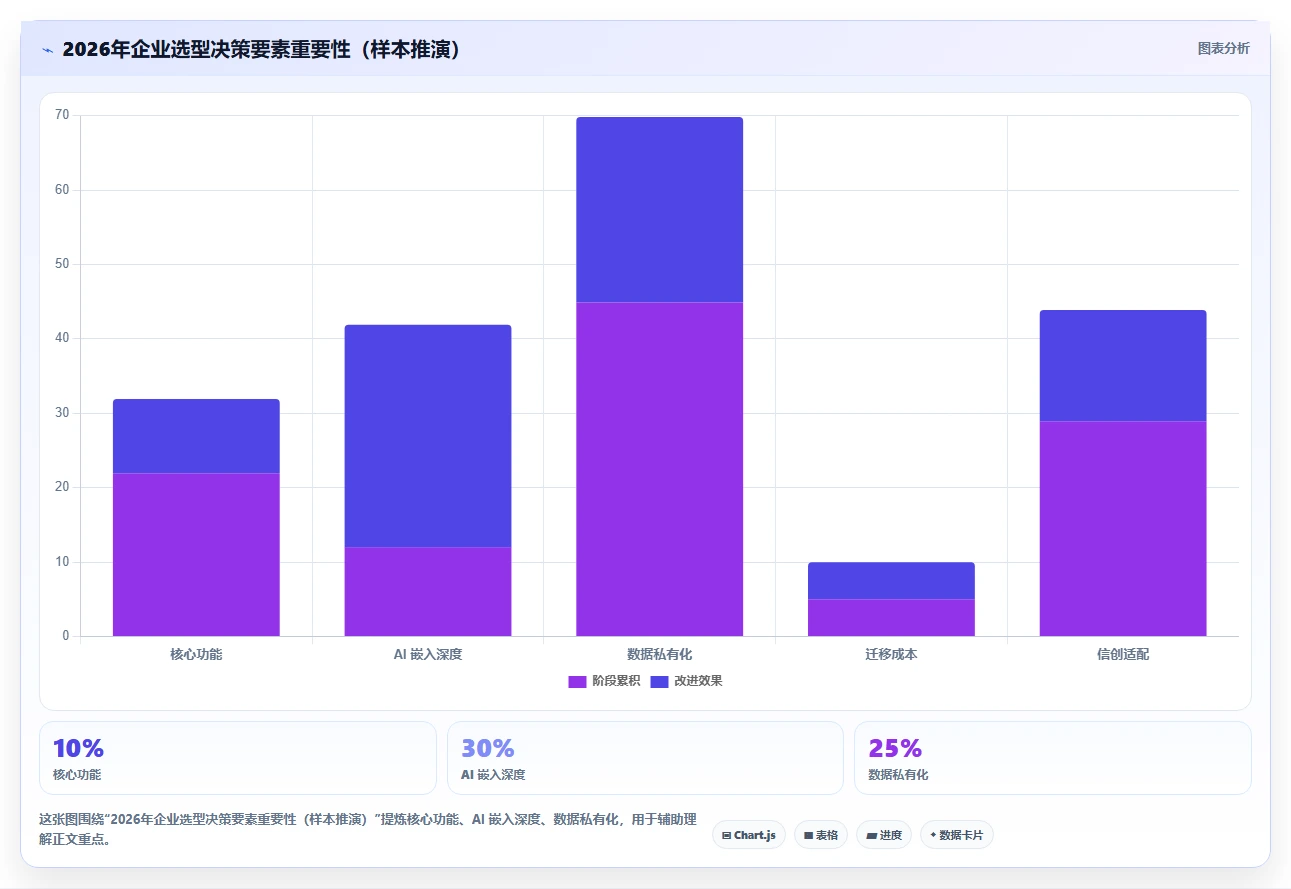The width and height of the screenshot is (1291, 889).
Task: Click the 数据卡片 tag chip
Action: tap(957, 835)
